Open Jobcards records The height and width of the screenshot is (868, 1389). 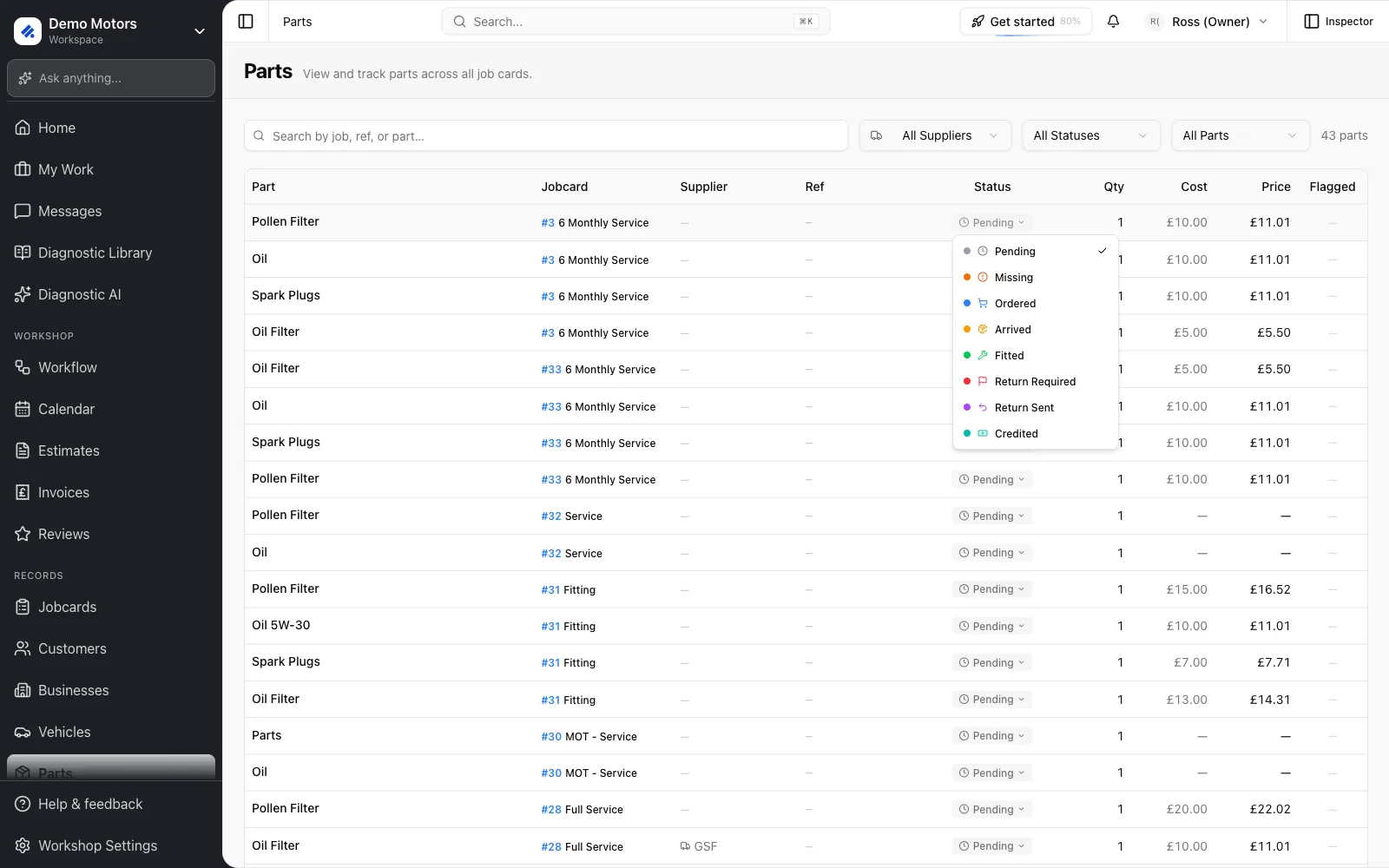[x=111, y=607]
